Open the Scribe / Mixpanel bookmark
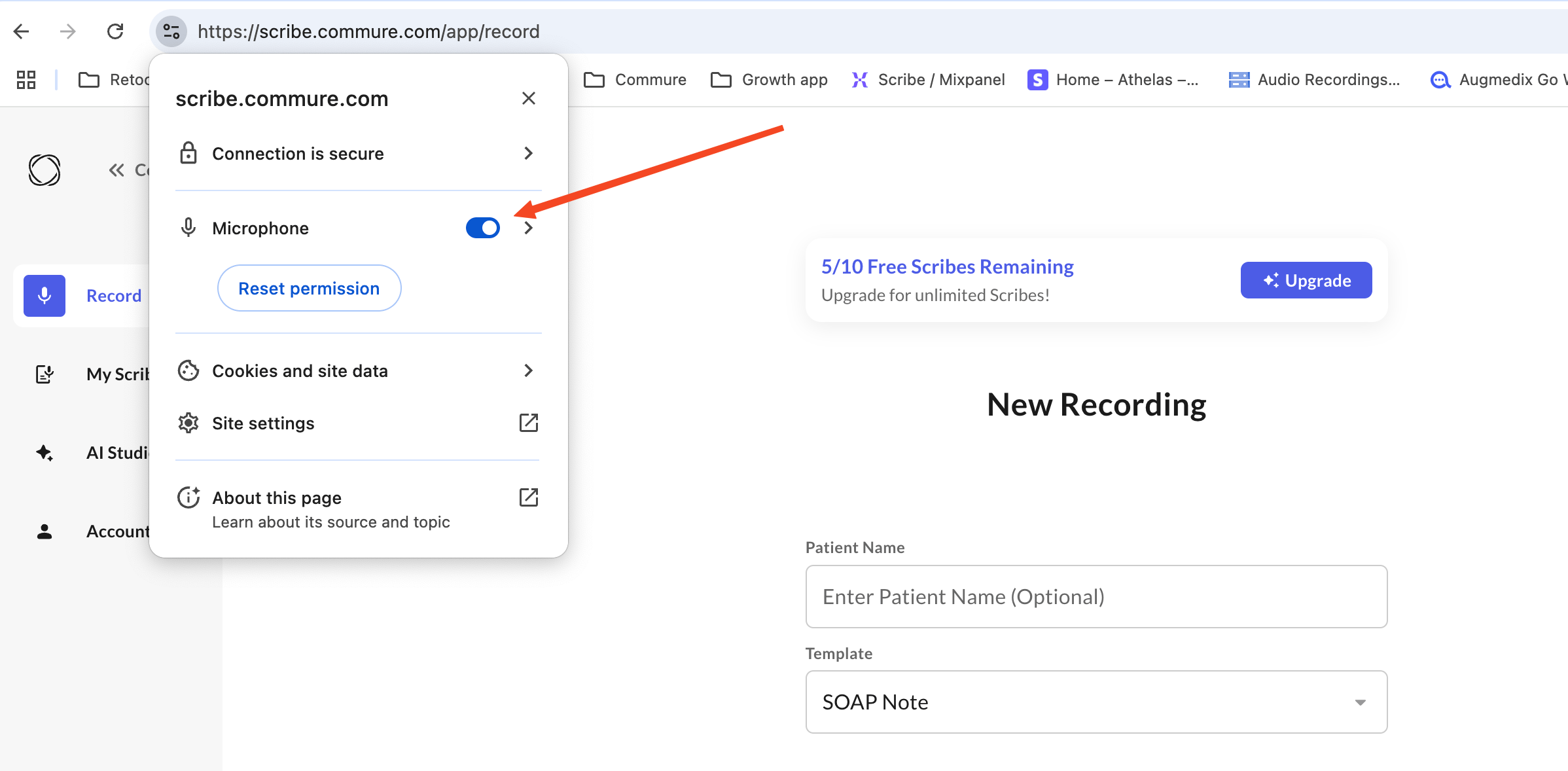The image size is (1568, 771). tap(928, 80)
